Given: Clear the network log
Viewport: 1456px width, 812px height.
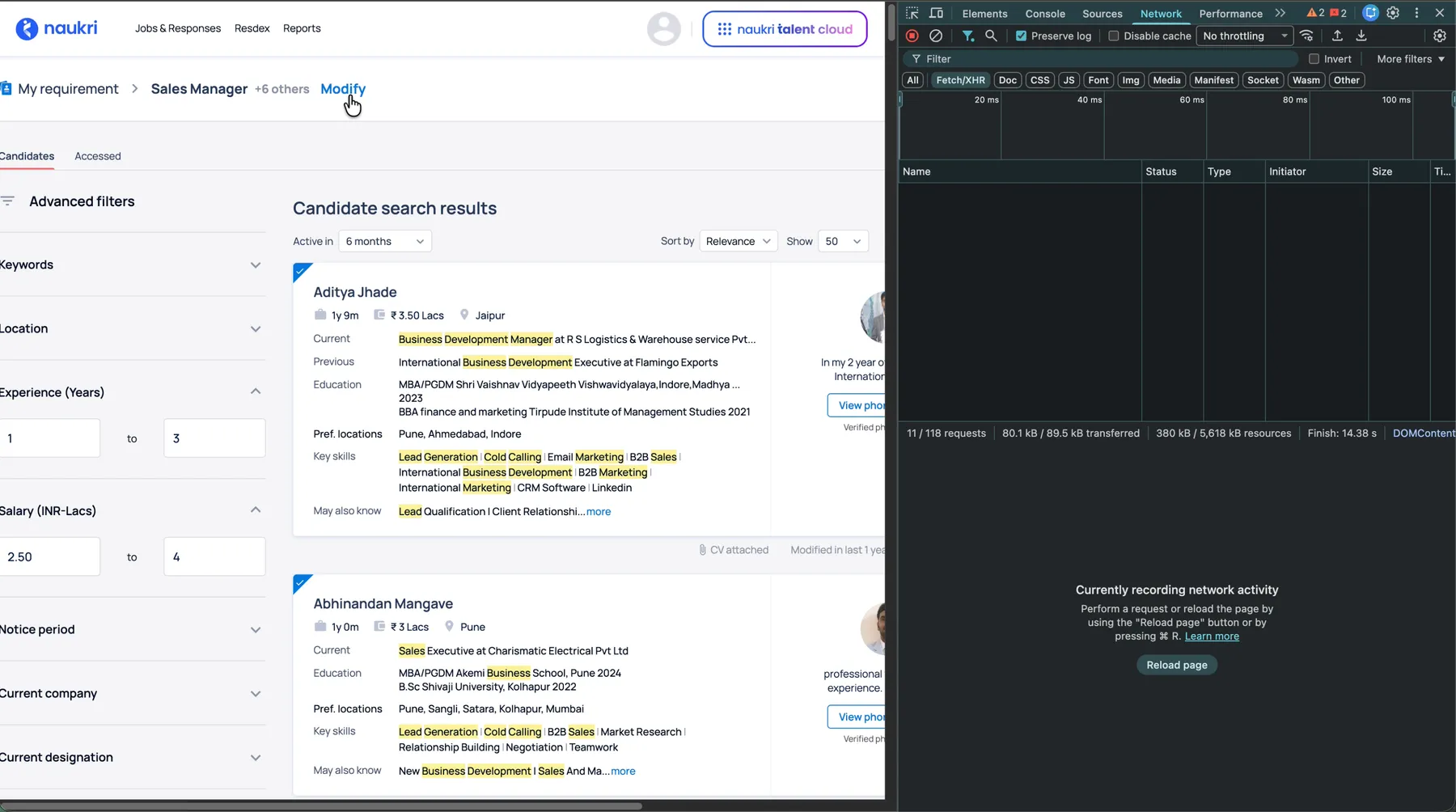Looking at the screenshot, I should click(936, 36).
